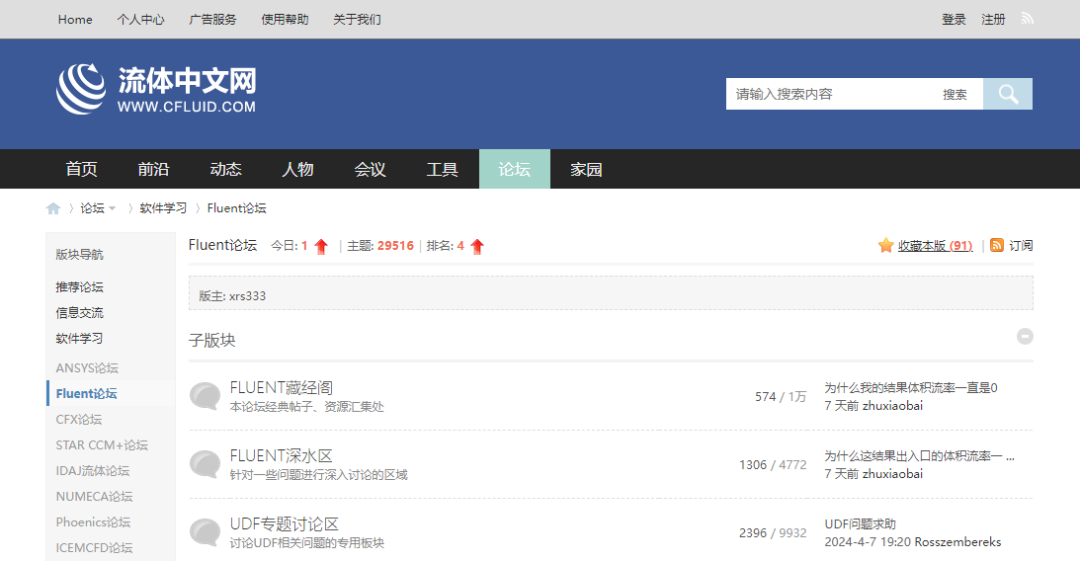
Task: Click the 注册 register link
Action: pos(993,19)
